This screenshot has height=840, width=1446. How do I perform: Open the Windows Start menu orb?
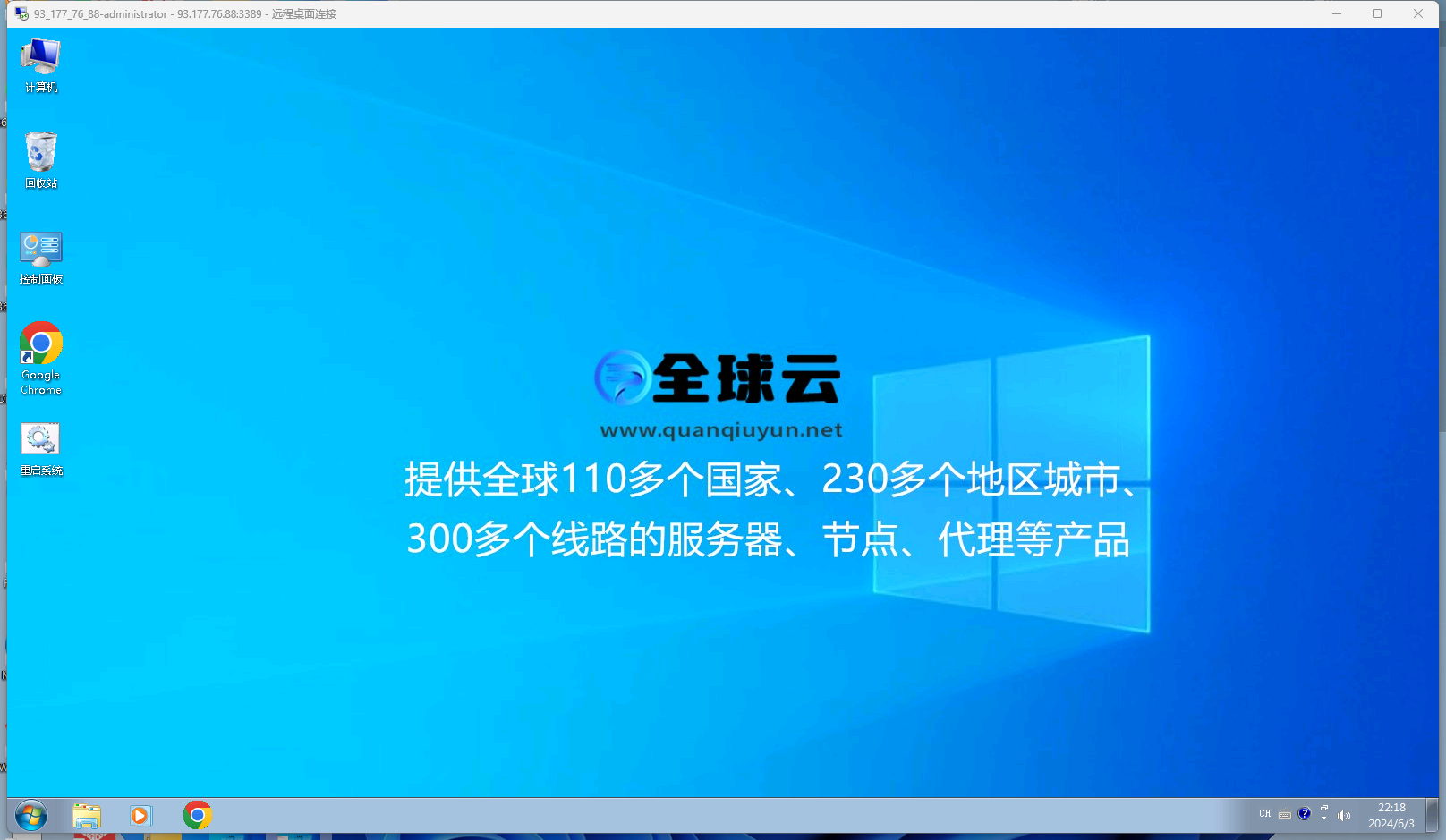coord(31,816)
